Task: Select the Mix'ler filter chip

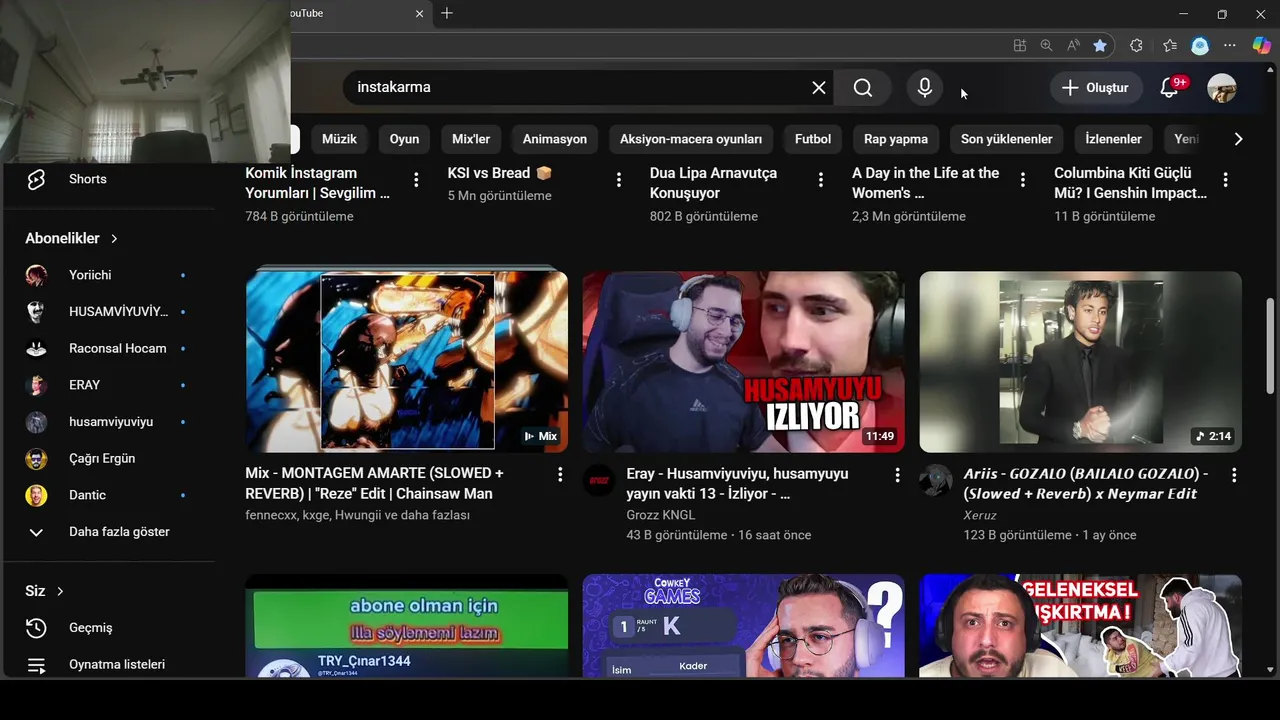Action: [471, 139]
